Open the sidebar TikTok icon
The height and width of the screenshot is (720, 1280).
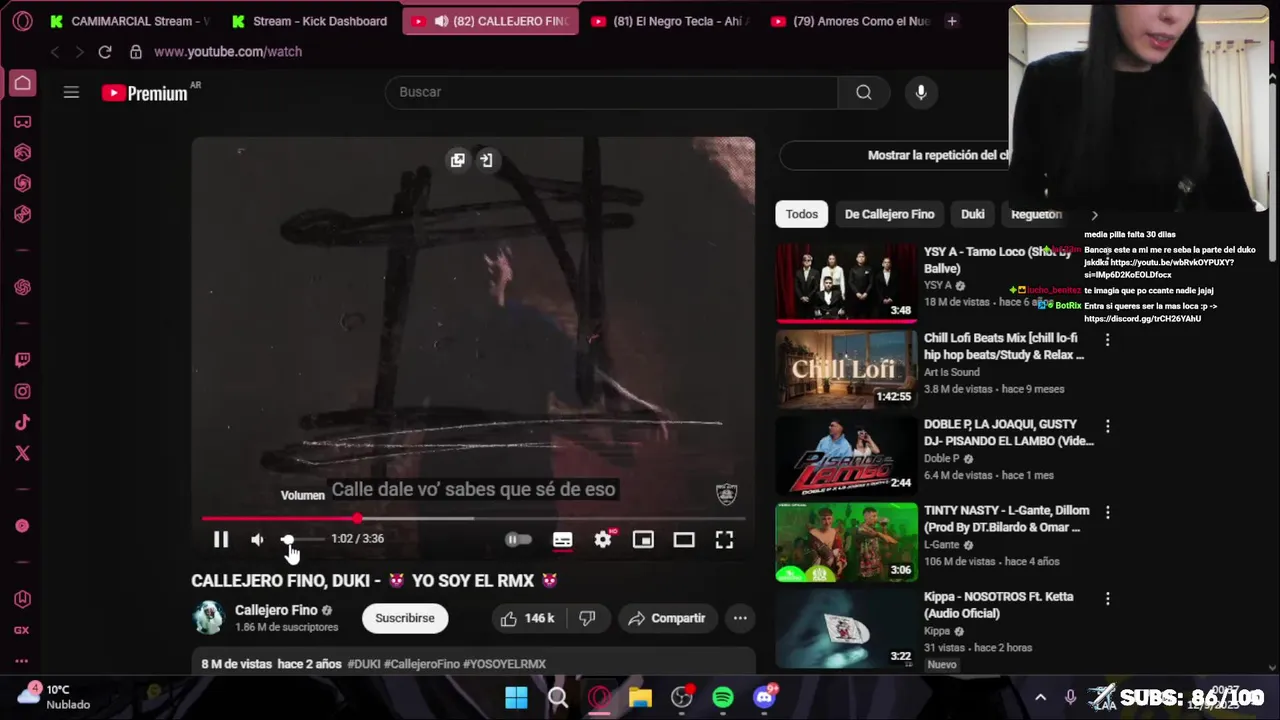(x=22, y=422)
